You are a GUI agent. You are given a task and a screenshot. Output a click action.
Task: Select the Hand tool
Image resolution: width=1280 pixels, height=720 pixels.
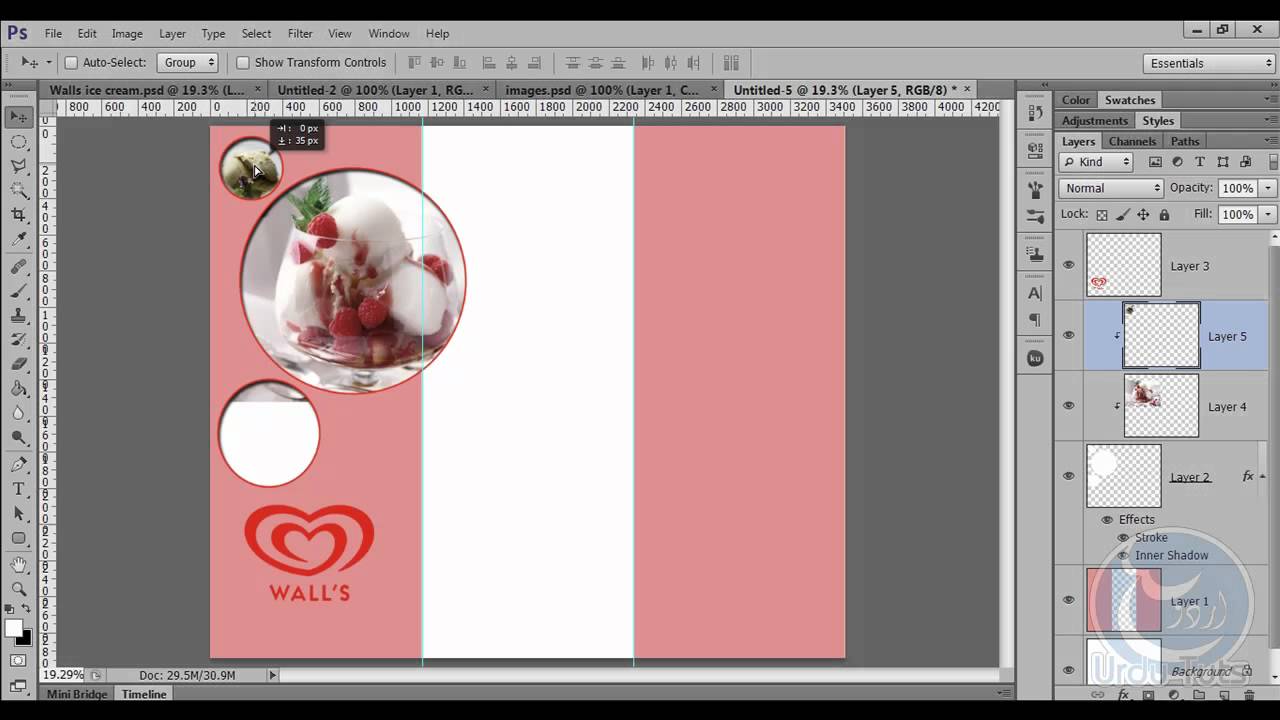[x=19, y=565]
